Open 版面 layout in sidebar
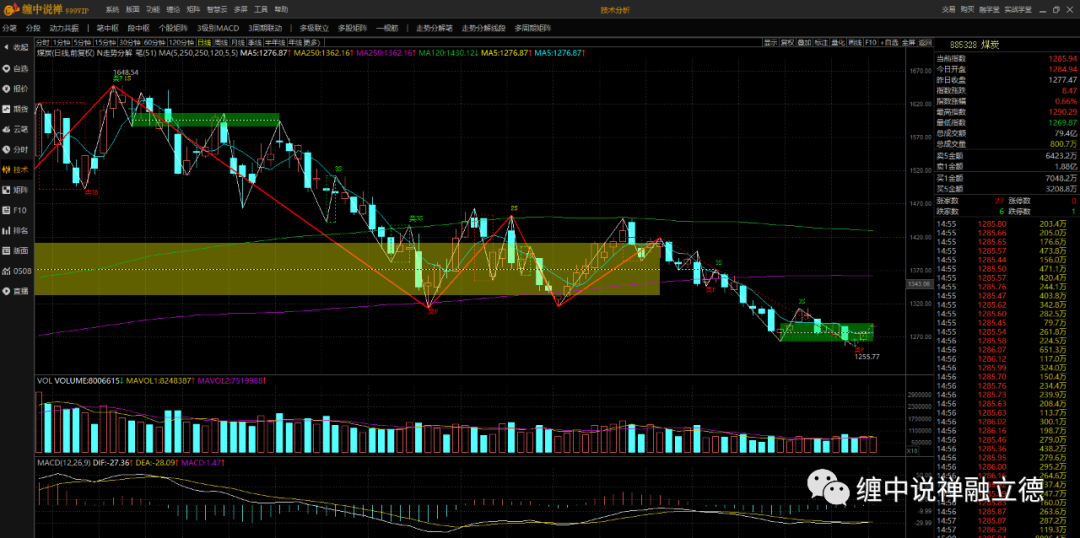The image size is (1080, 538). [16, 251]
